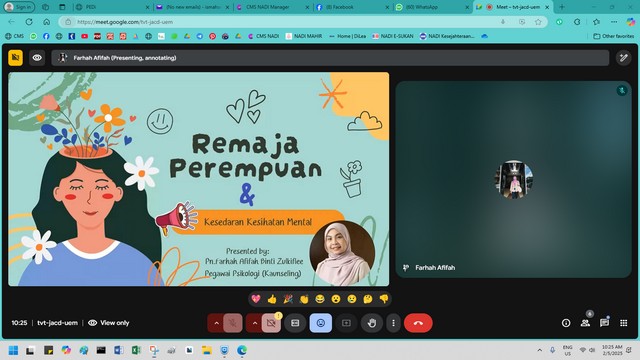Open meeting details info icon
Image resolution: width=640 pixels, height=360 pixels.
click(x=566, y=323)
